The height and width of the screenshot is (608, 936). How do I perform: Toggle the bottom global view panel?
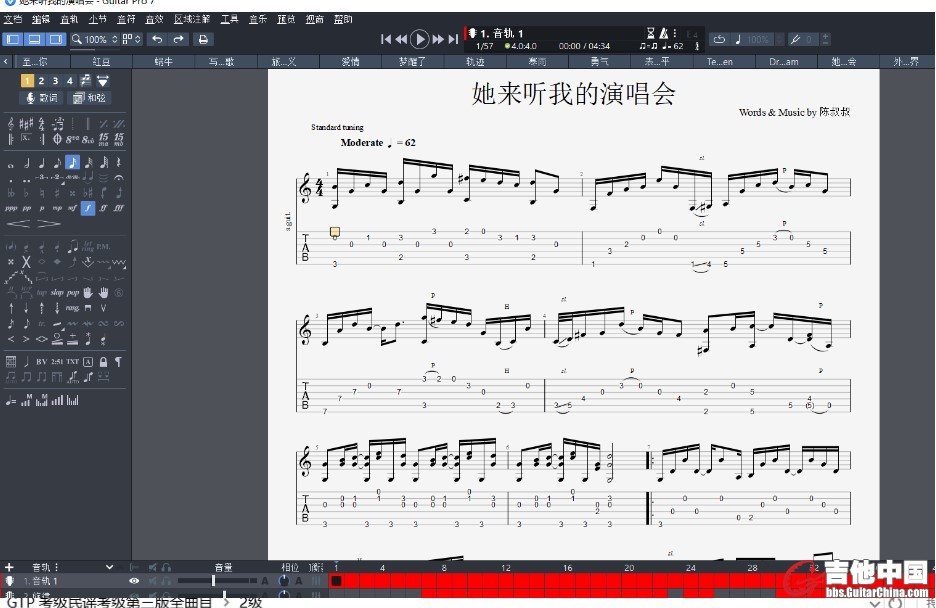point(35,39)
